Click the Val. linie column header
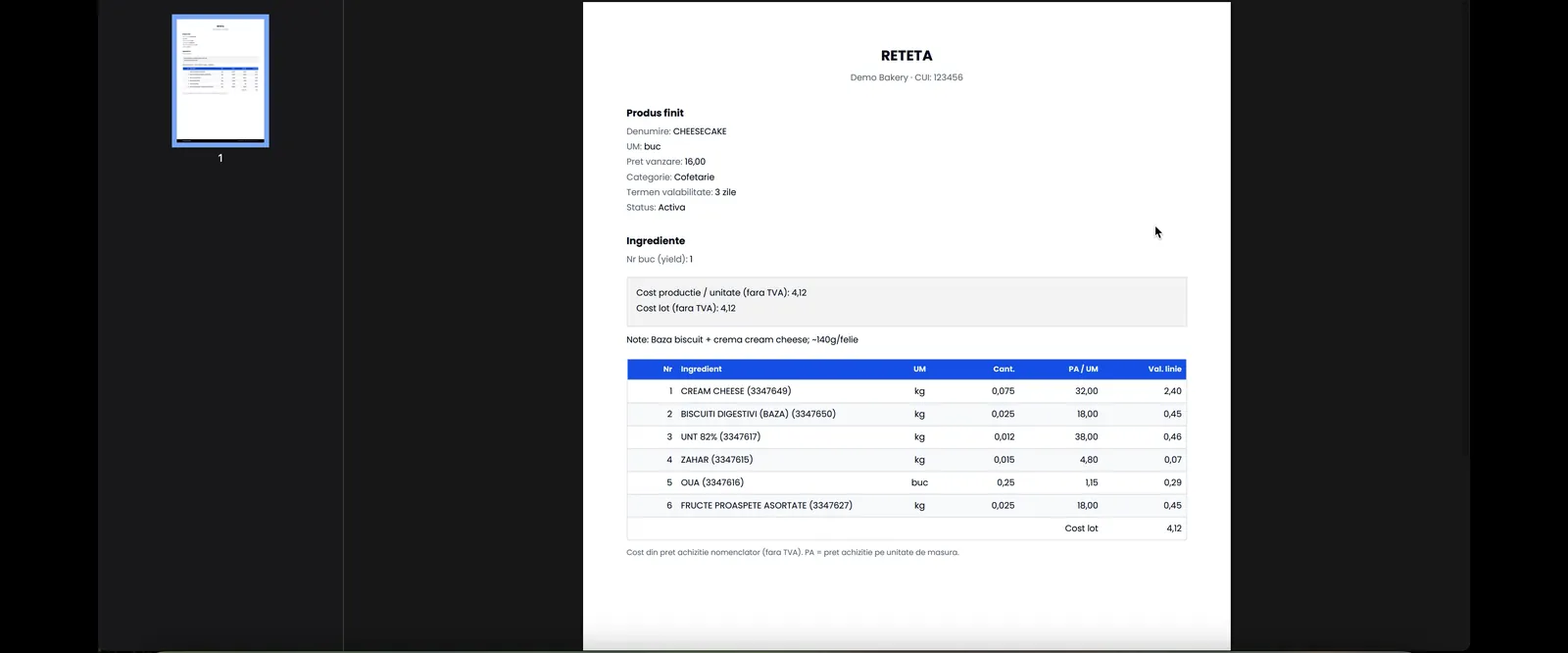 click(x=1164, y=369)
